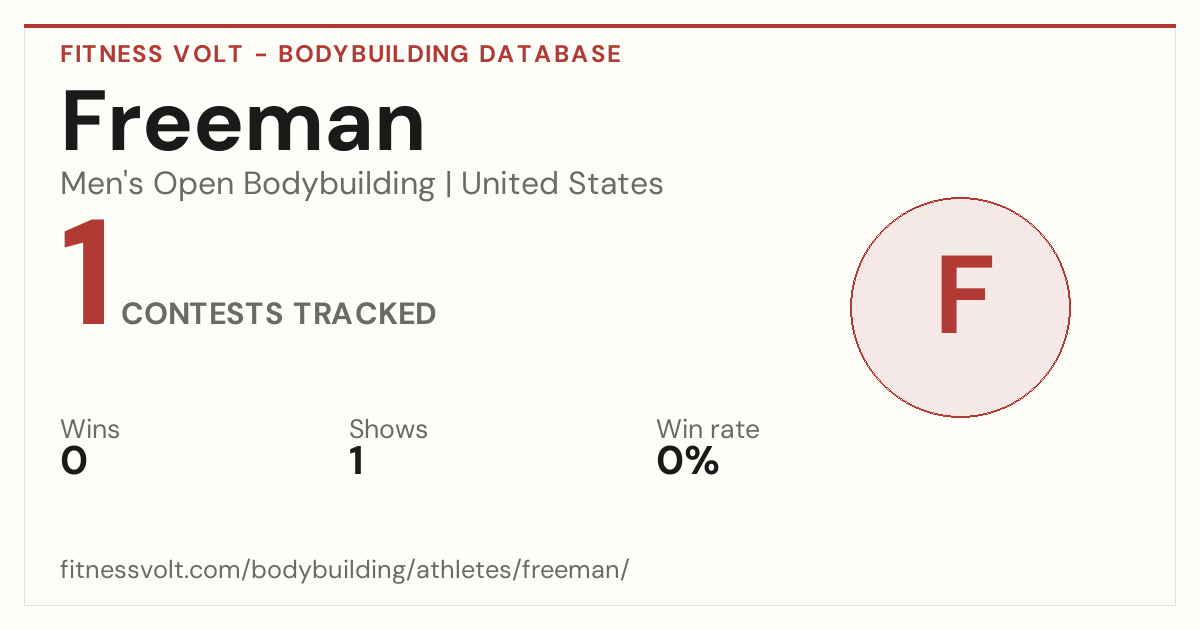1200x630 pixels.
Task: Click the bodybuilding segment of the URL
Action: click(328, 571)
